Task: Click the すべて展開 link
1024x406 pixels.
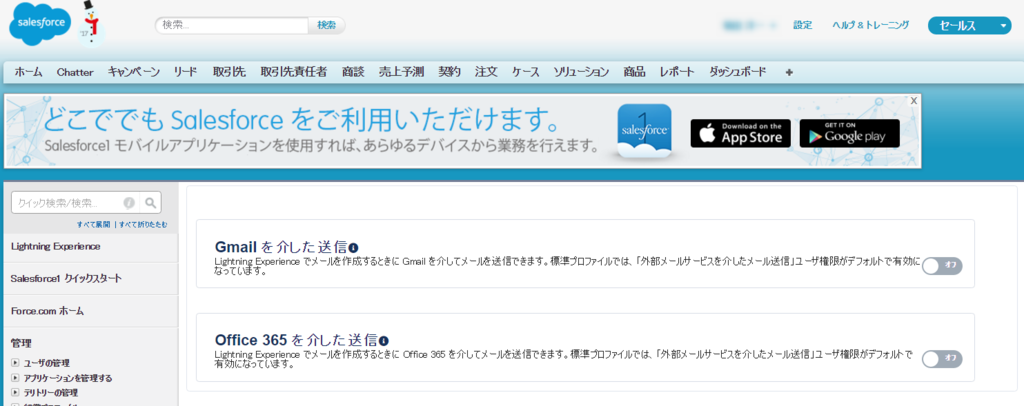Action: pyautogui.click(x=93, y=225)
